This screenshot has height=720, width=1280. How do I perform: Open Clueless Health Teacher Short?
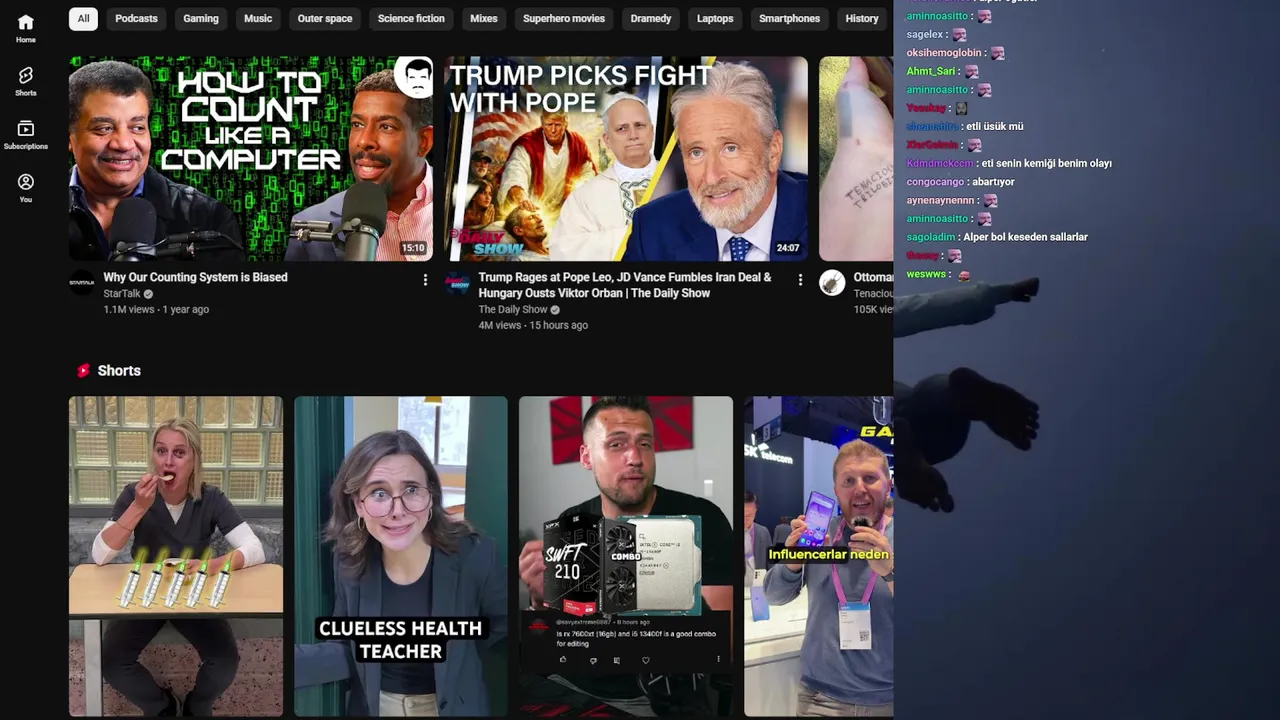tap(401, 556)
